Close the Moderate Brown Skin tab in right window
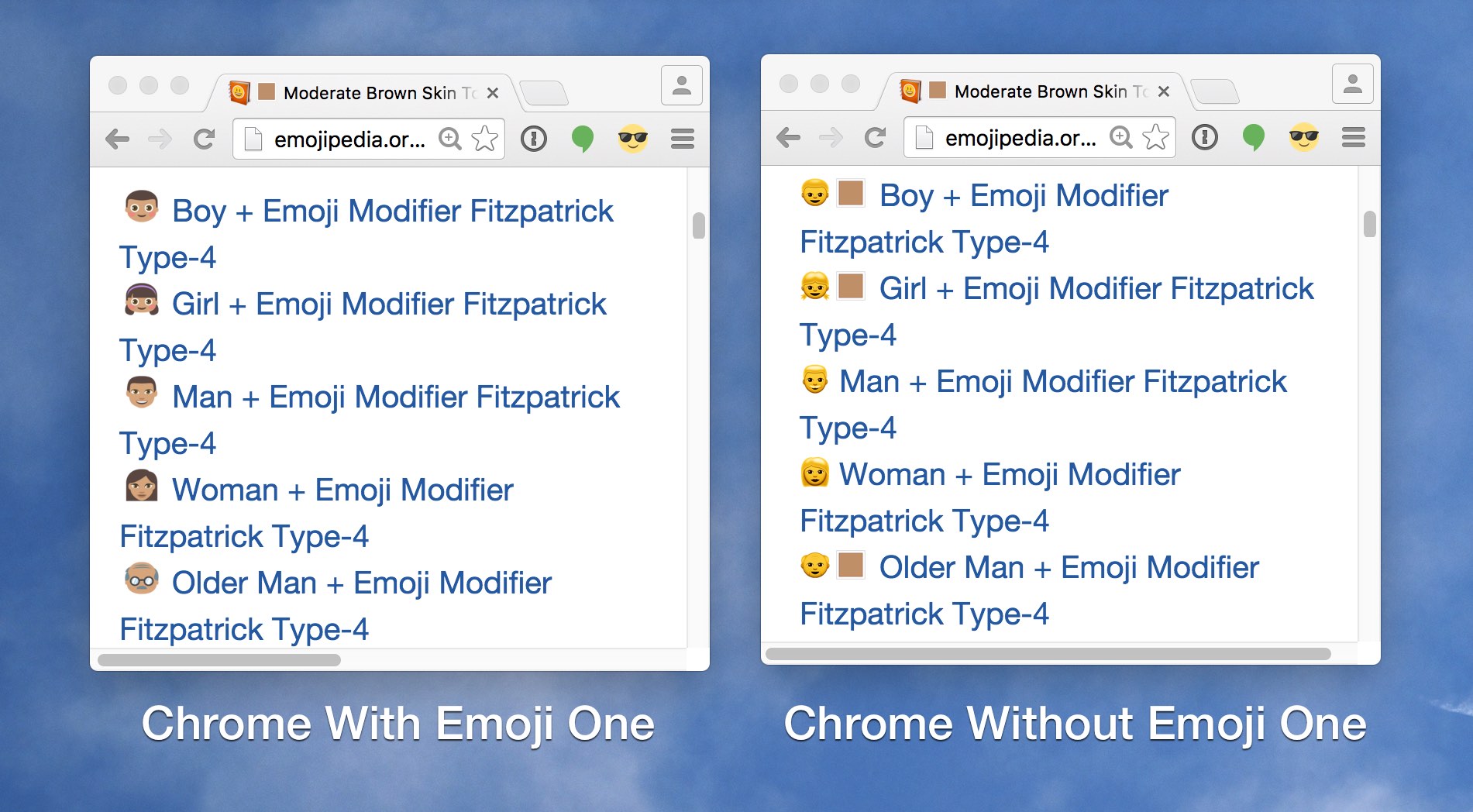Image resolution: width=1473 pixels, height=812 pixels. coord(1163,91)
